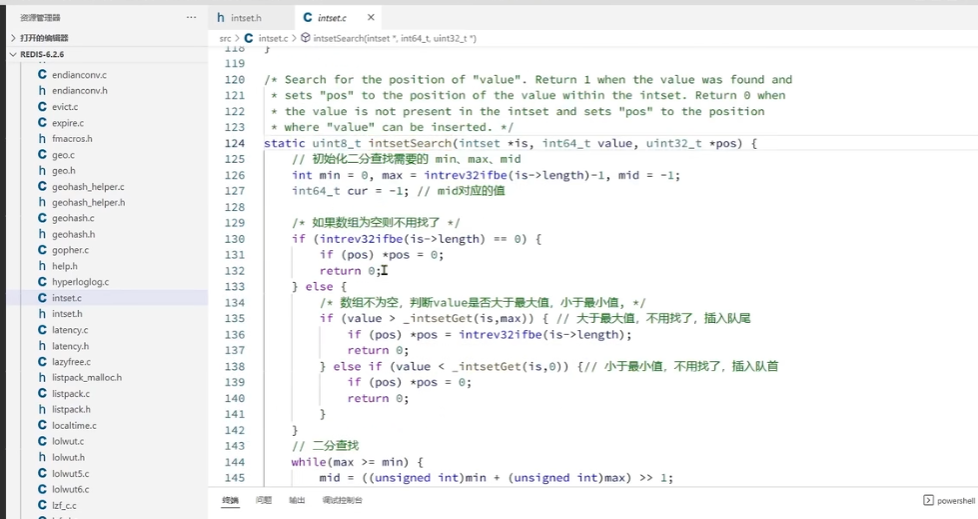The width and height of the screenshot is (978, 519).
Task: Open listpack_malloc.h in the explorer
Action: coord(87,377)
